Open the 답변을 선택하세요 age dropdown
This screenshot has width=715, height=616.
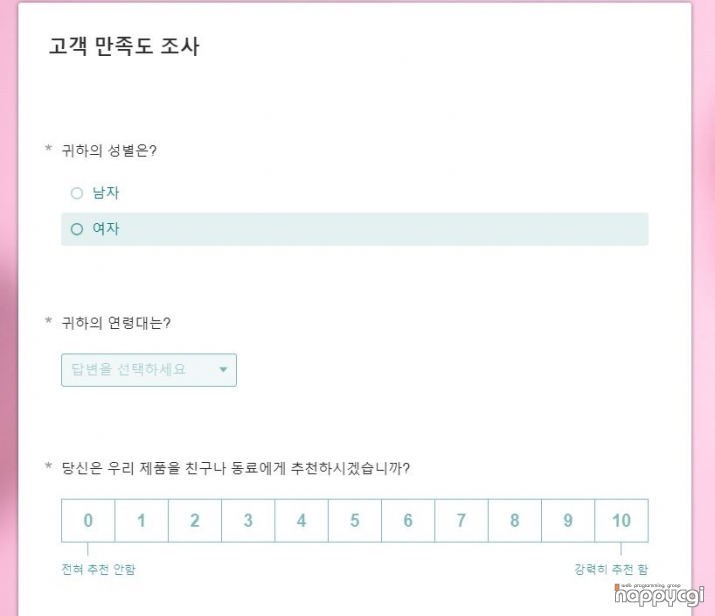(149, 370)
